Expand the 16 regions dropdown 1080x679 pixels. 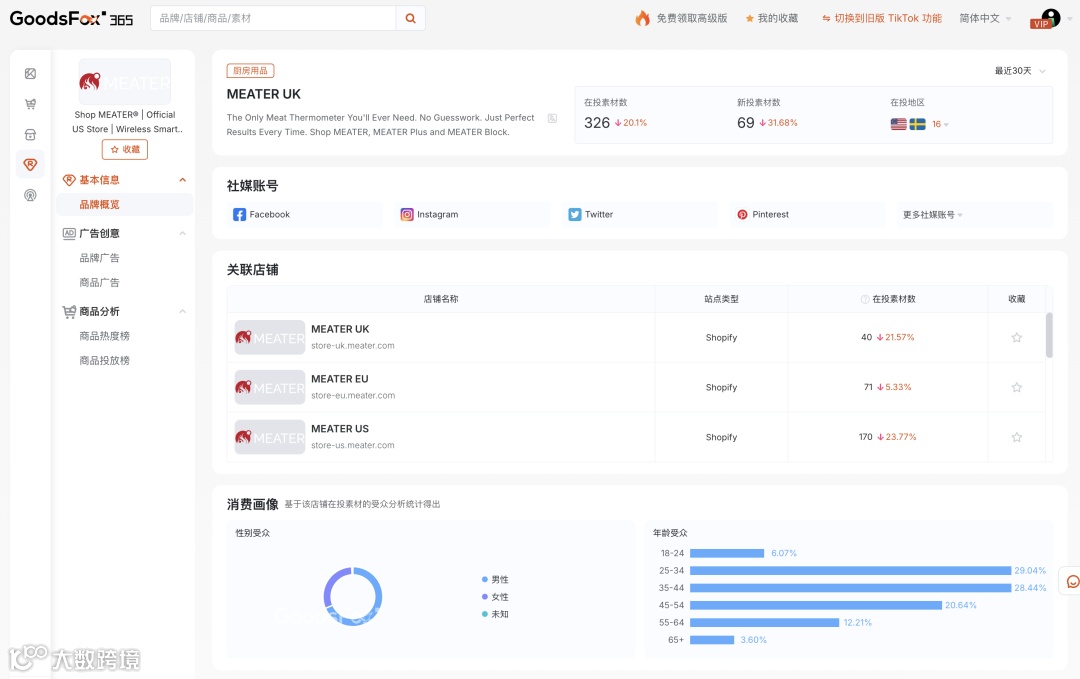tap(940, 125)
